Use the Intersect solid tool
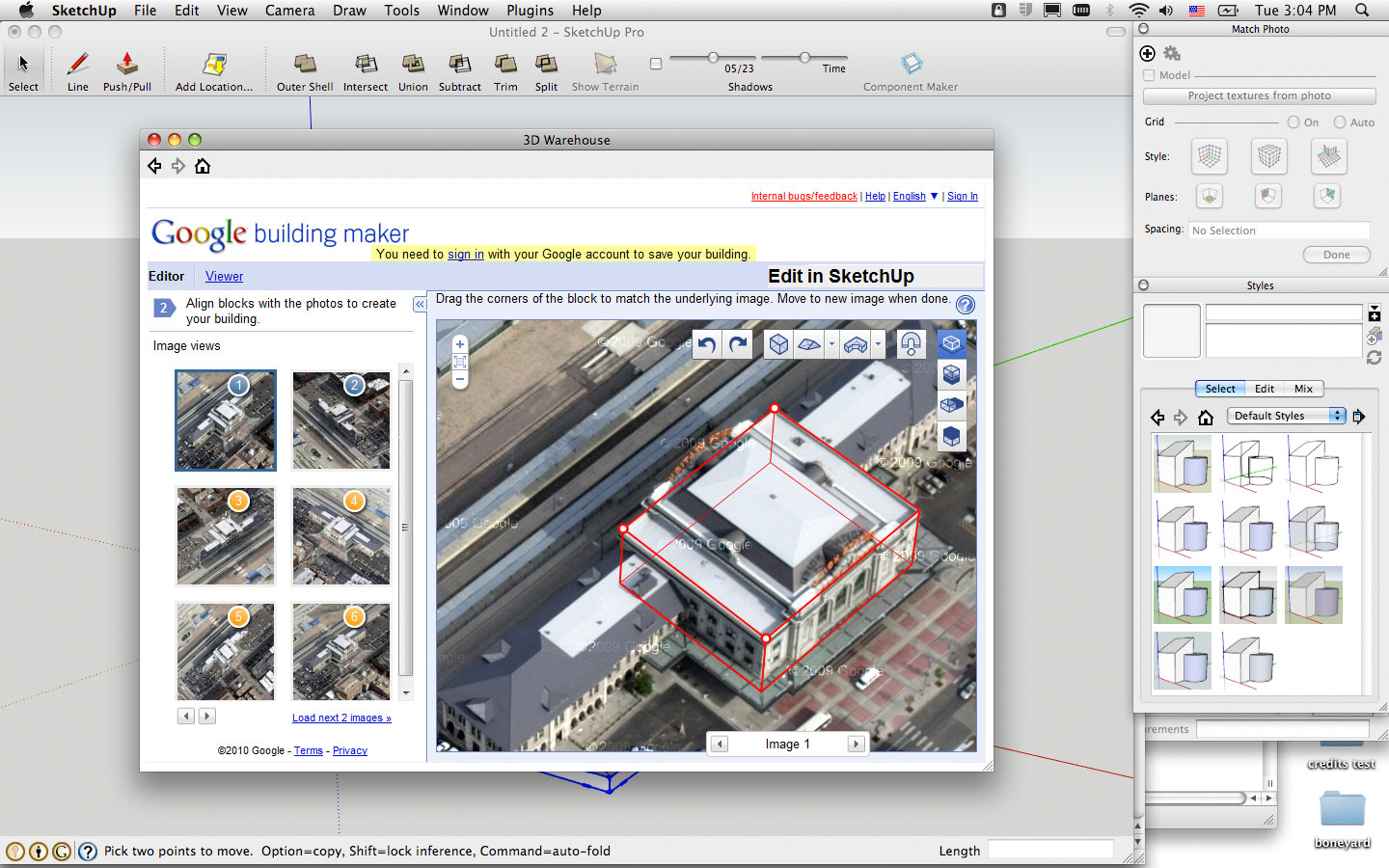Image resolution: width=1389 pixels, height=868 pixels. (x=366, y=71)
